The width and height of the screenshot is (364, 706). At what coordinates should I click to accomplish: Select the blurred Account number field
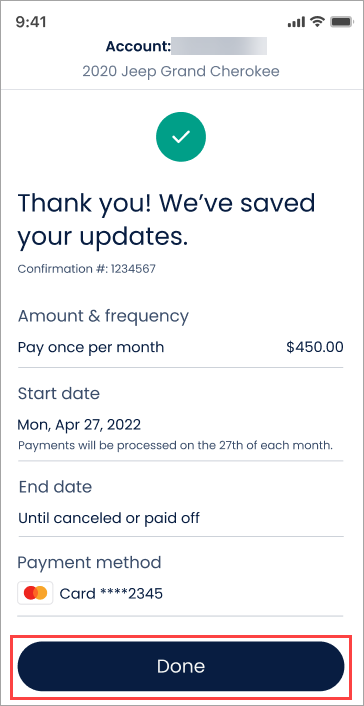point(219,46)
